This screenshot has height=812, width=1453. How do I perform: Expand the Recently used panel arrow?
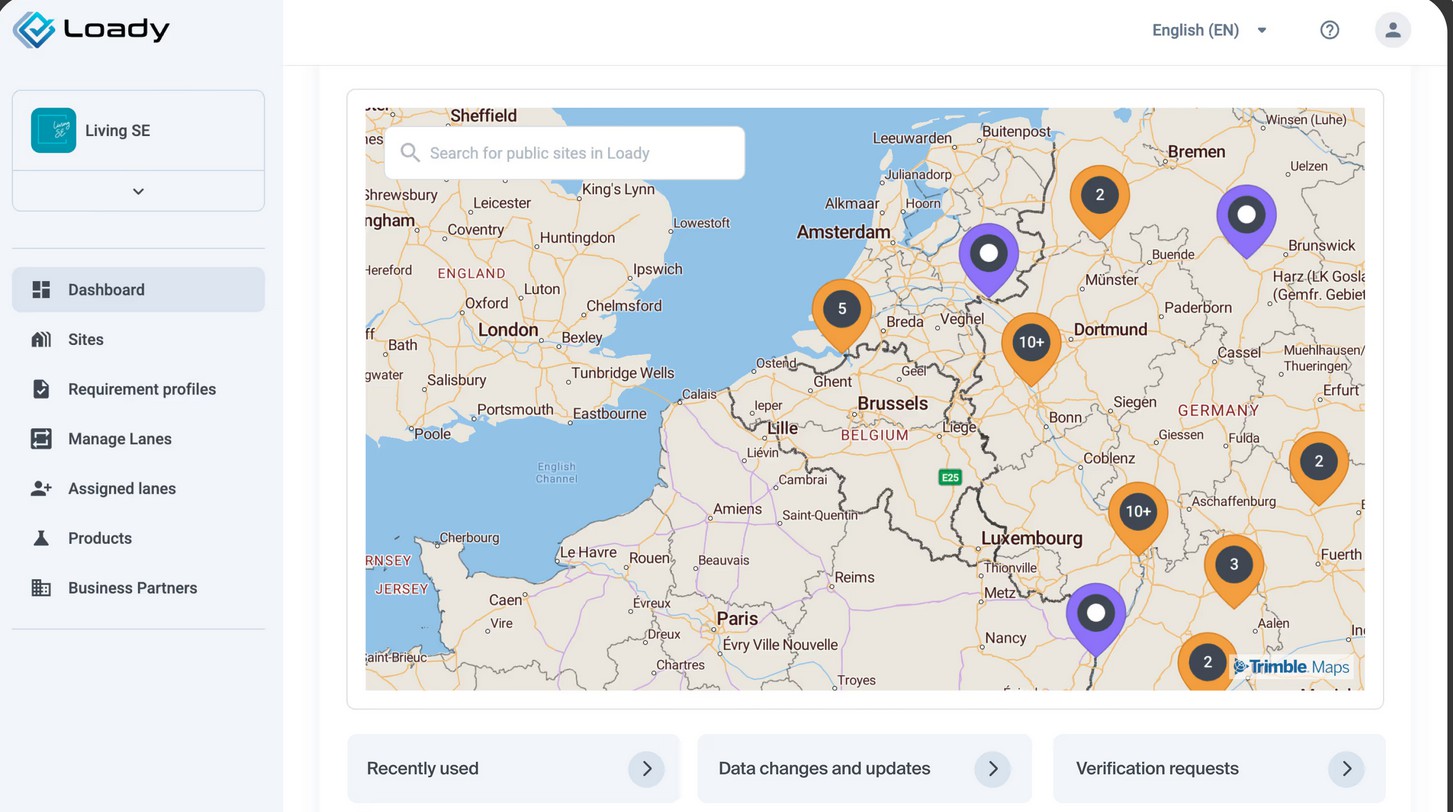pyautogui.click(x=646, y=769)
